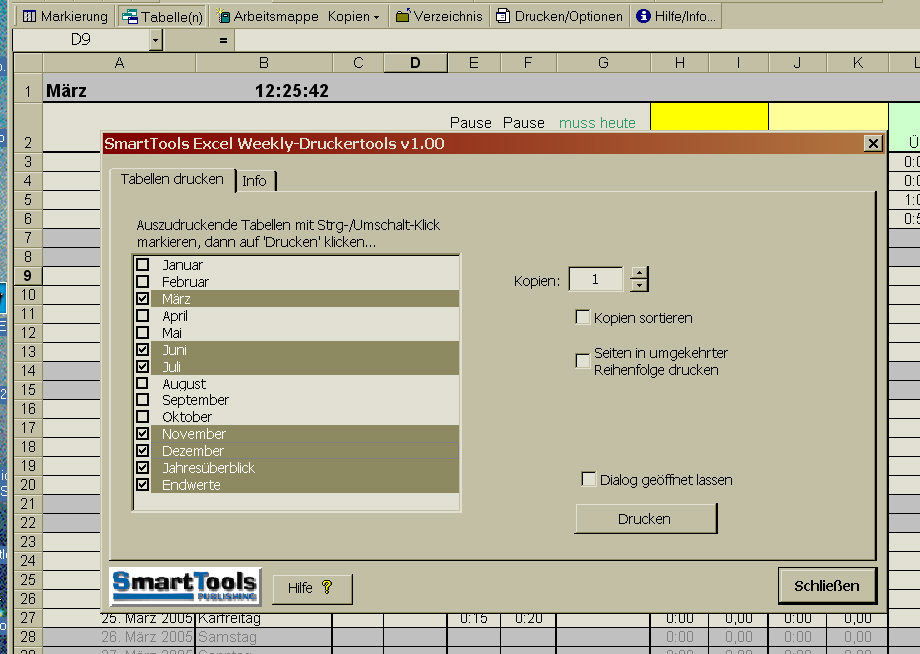Click the Drucken button
The width and height of the screenshot is (920, 654).
646,519
